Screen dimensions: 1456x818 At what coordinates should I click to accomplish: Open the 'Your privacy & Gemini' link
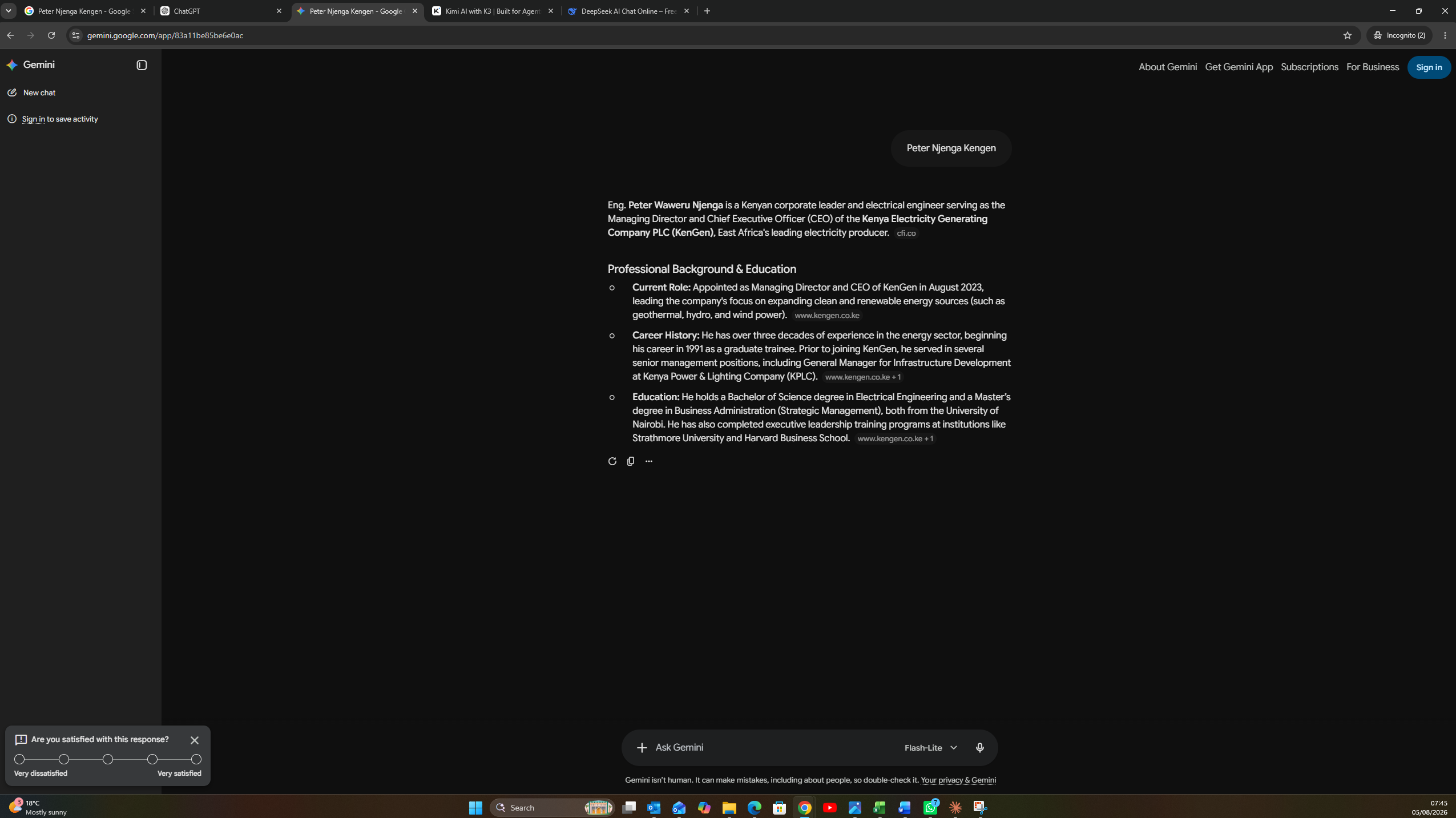point(958,780)
